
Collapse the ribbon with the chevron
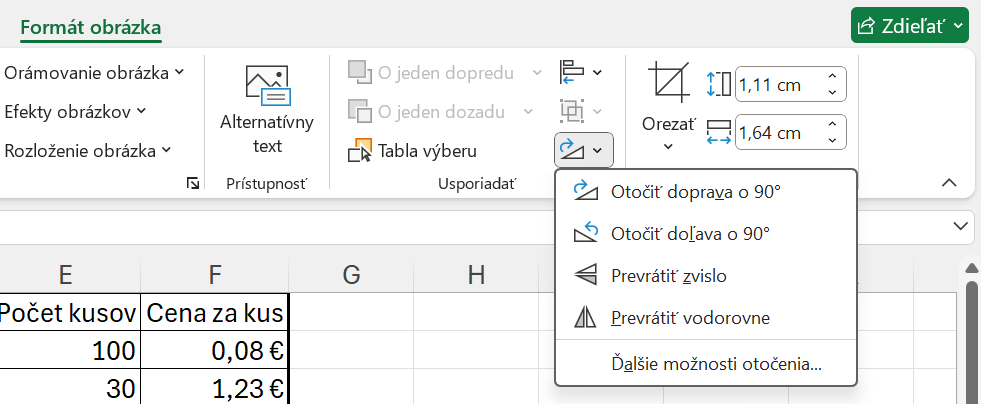point(949,183)
